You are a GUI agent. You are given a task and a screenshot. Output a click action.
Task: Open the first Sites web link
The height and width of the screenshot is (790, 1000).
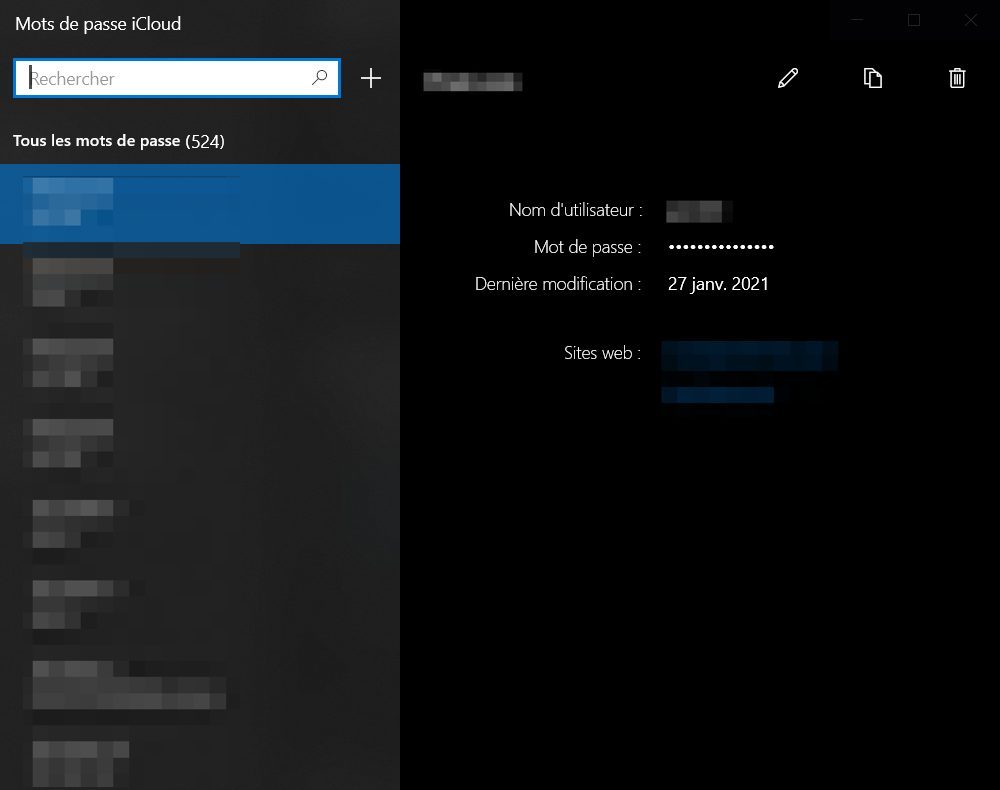749,354
